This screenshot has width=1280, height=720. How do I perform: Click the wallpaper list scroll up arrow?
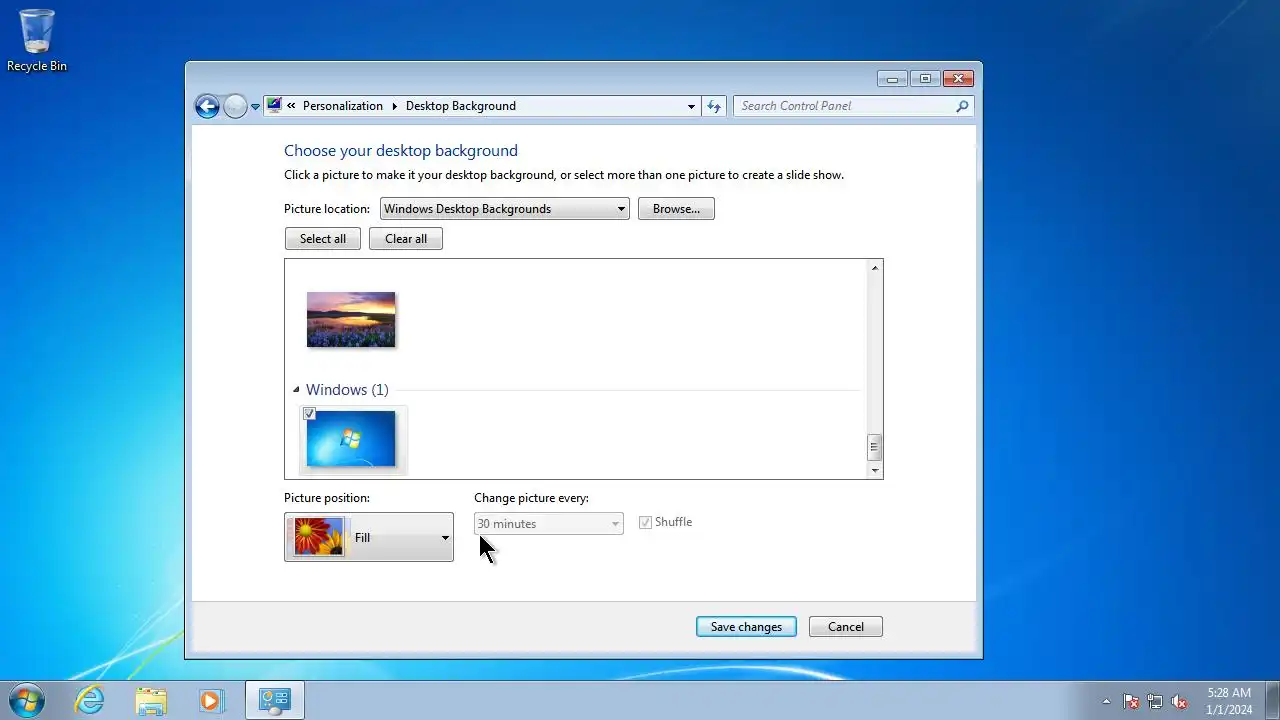coord(875,268)
